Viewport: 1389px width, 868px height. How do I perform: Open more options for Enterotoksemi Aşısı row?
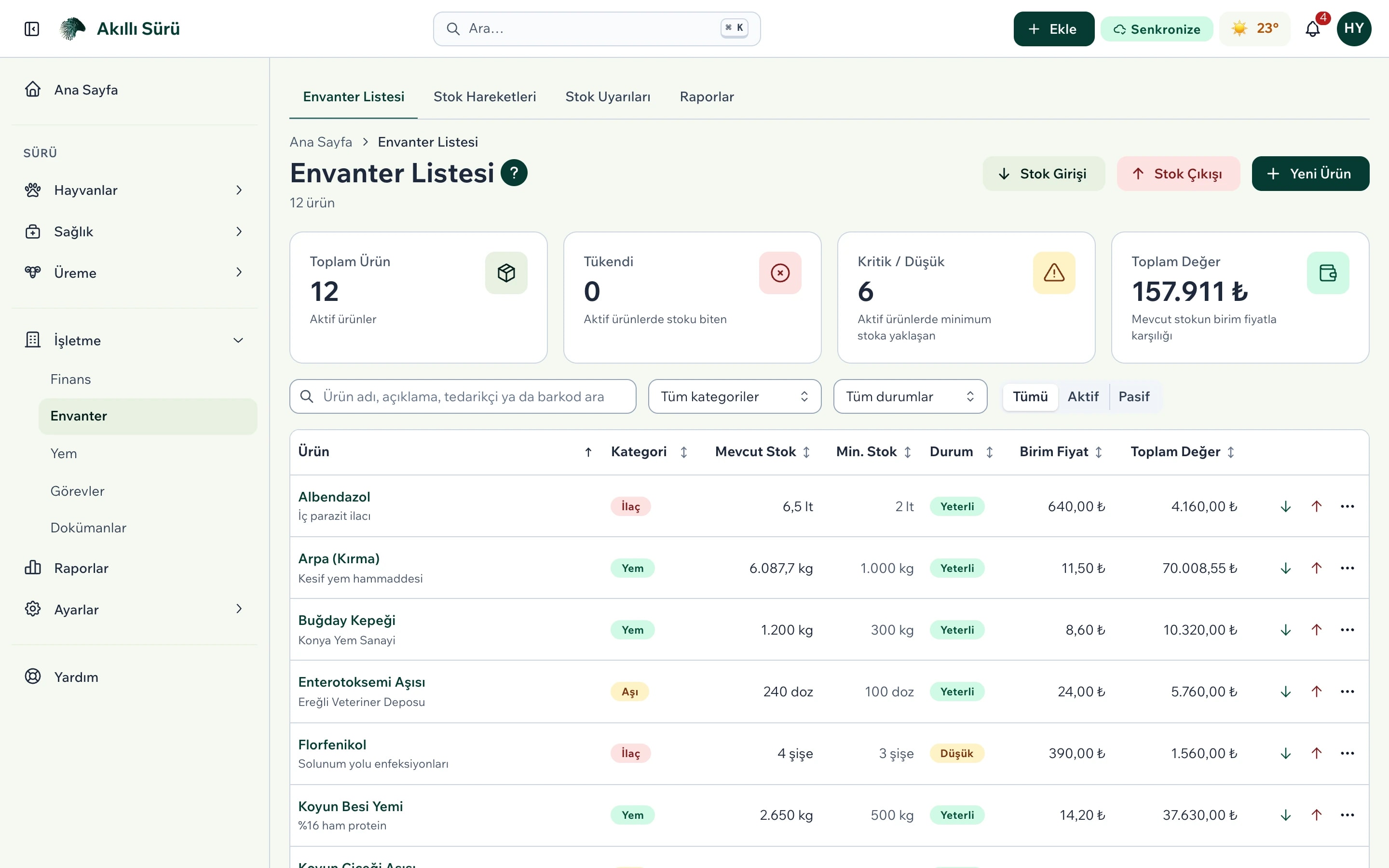[1347, 692]
